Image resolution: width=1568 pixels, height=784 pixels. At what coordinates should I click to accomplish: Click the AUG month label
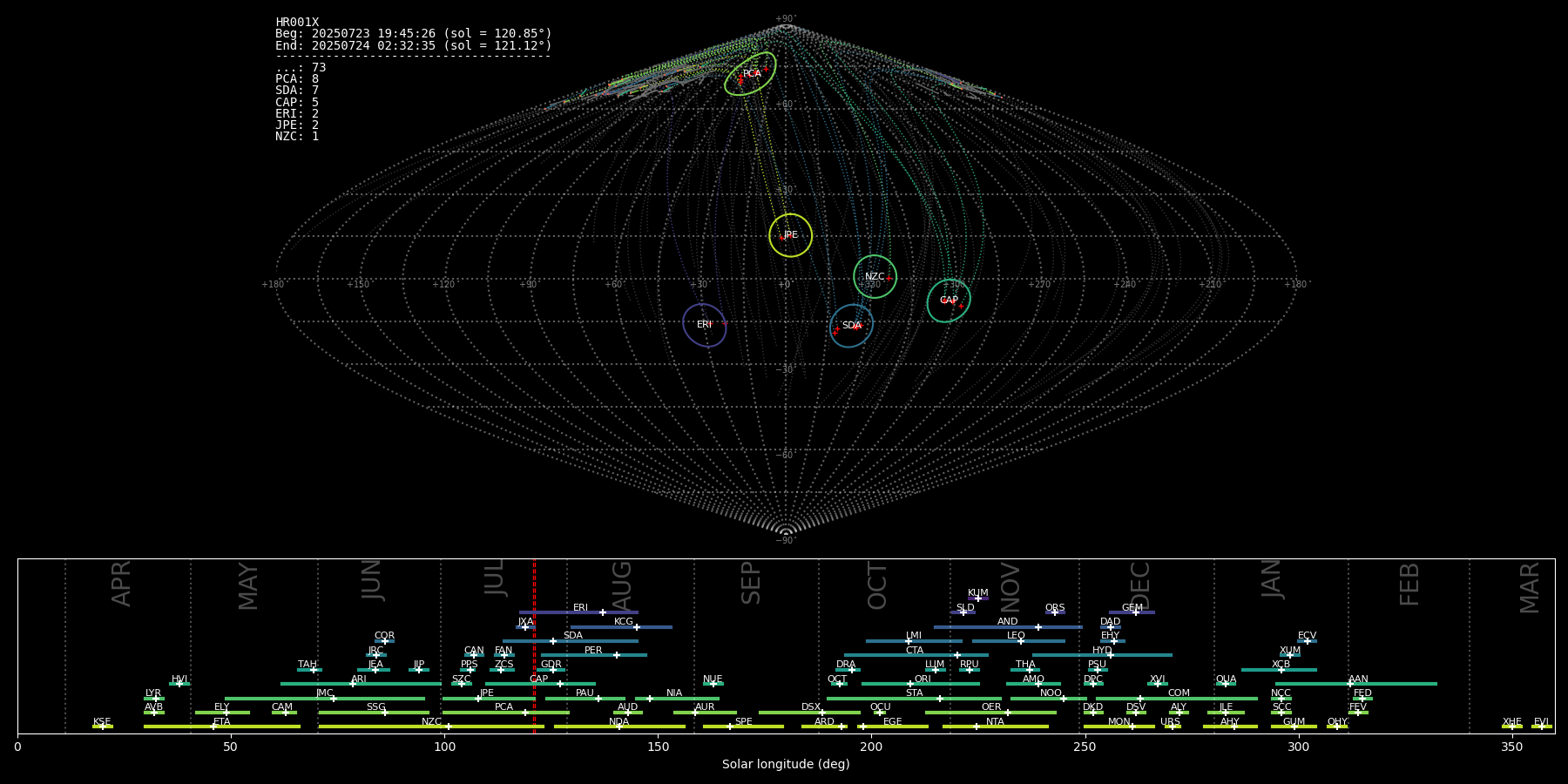[x=622, y=587]
